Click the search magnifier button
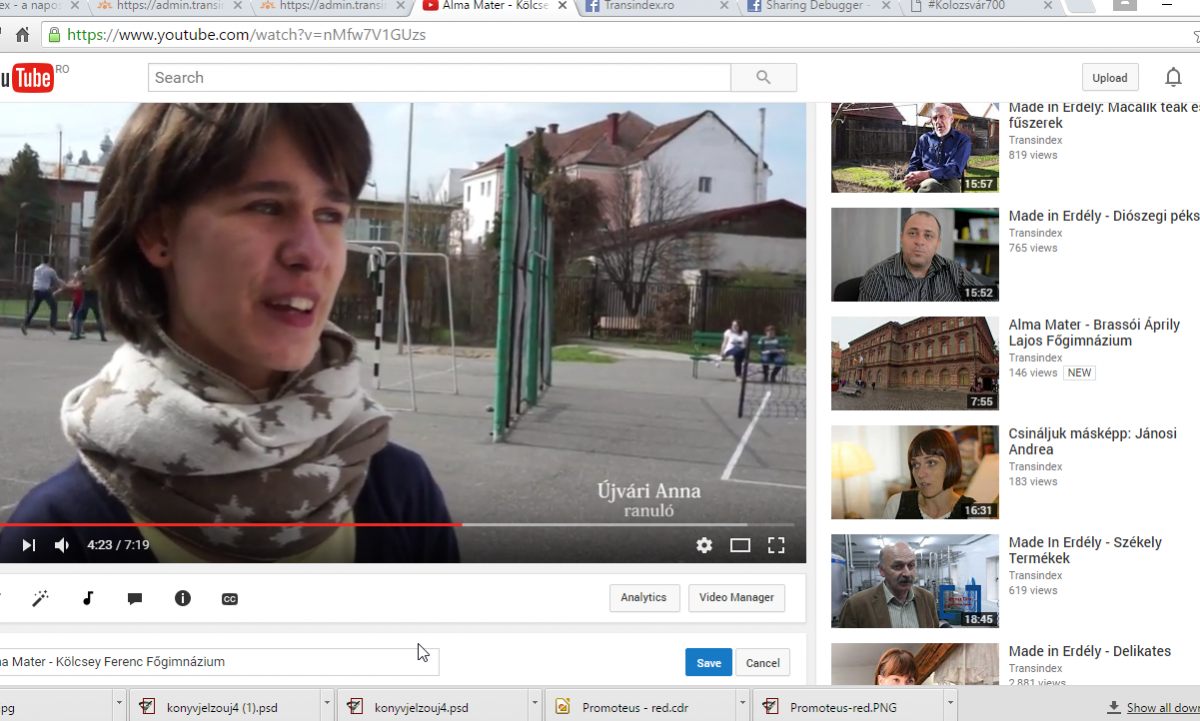 (x=763, y=78)
